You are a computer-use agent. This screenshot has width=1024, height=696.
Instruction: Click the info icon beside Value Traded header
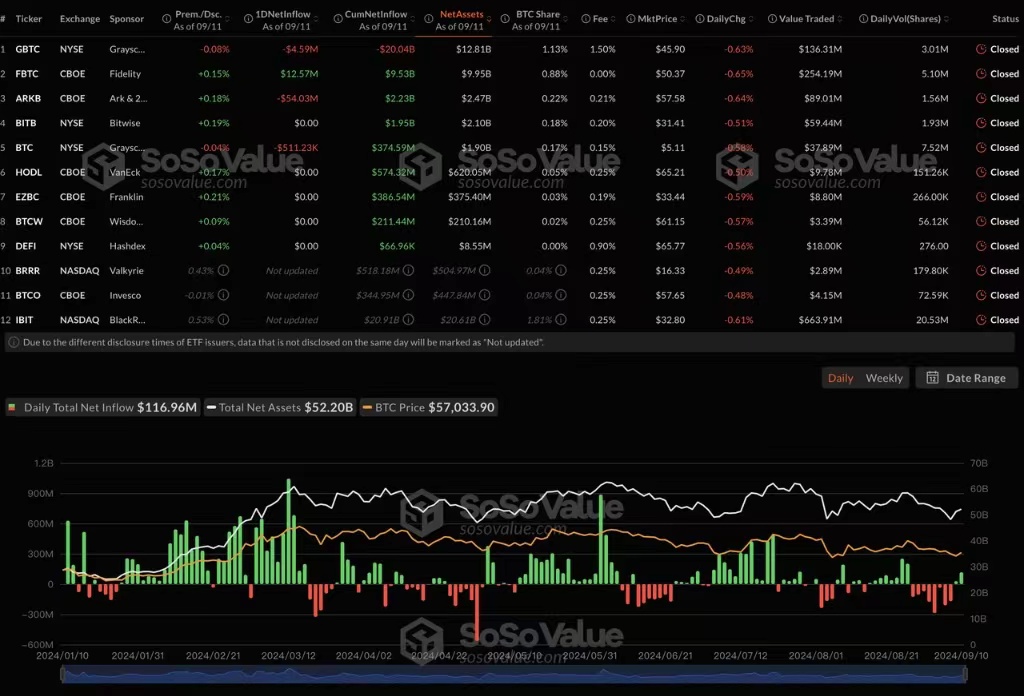pyautogui.click(x=771, y=19)
